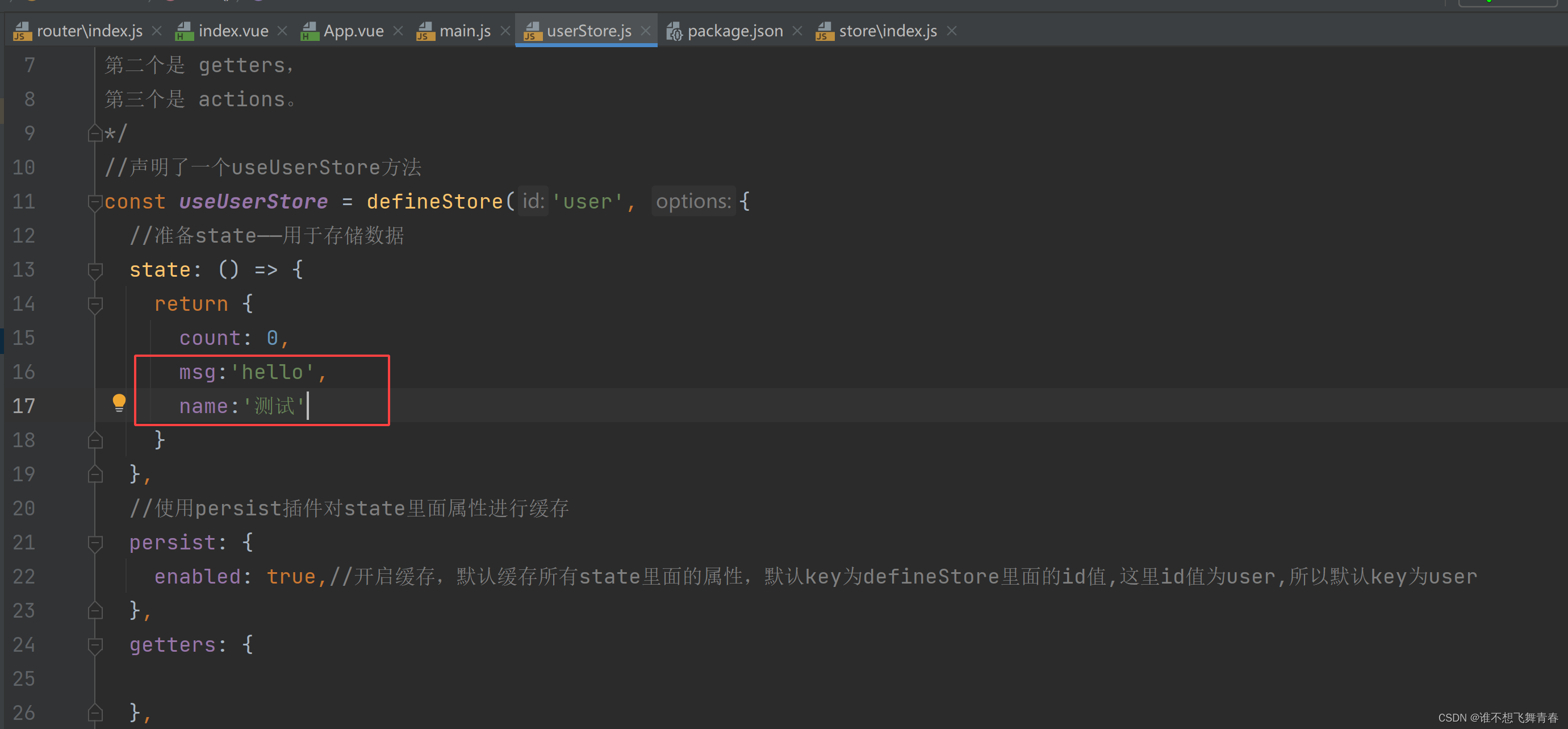Screen dimensions: 1568x729
Task: Click the JS icon on store\index.js tab
Action: (x=823, y=31)
